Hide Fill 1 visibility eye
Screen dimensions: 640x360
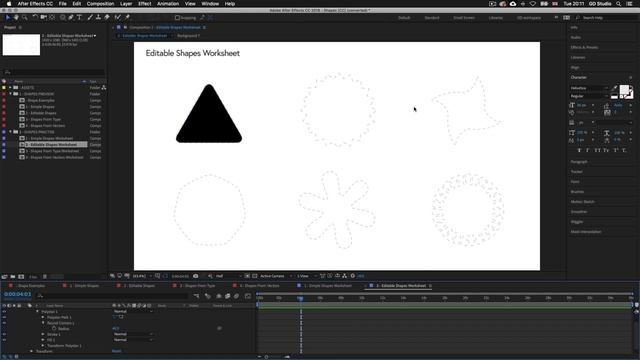[x=4, y=340]
